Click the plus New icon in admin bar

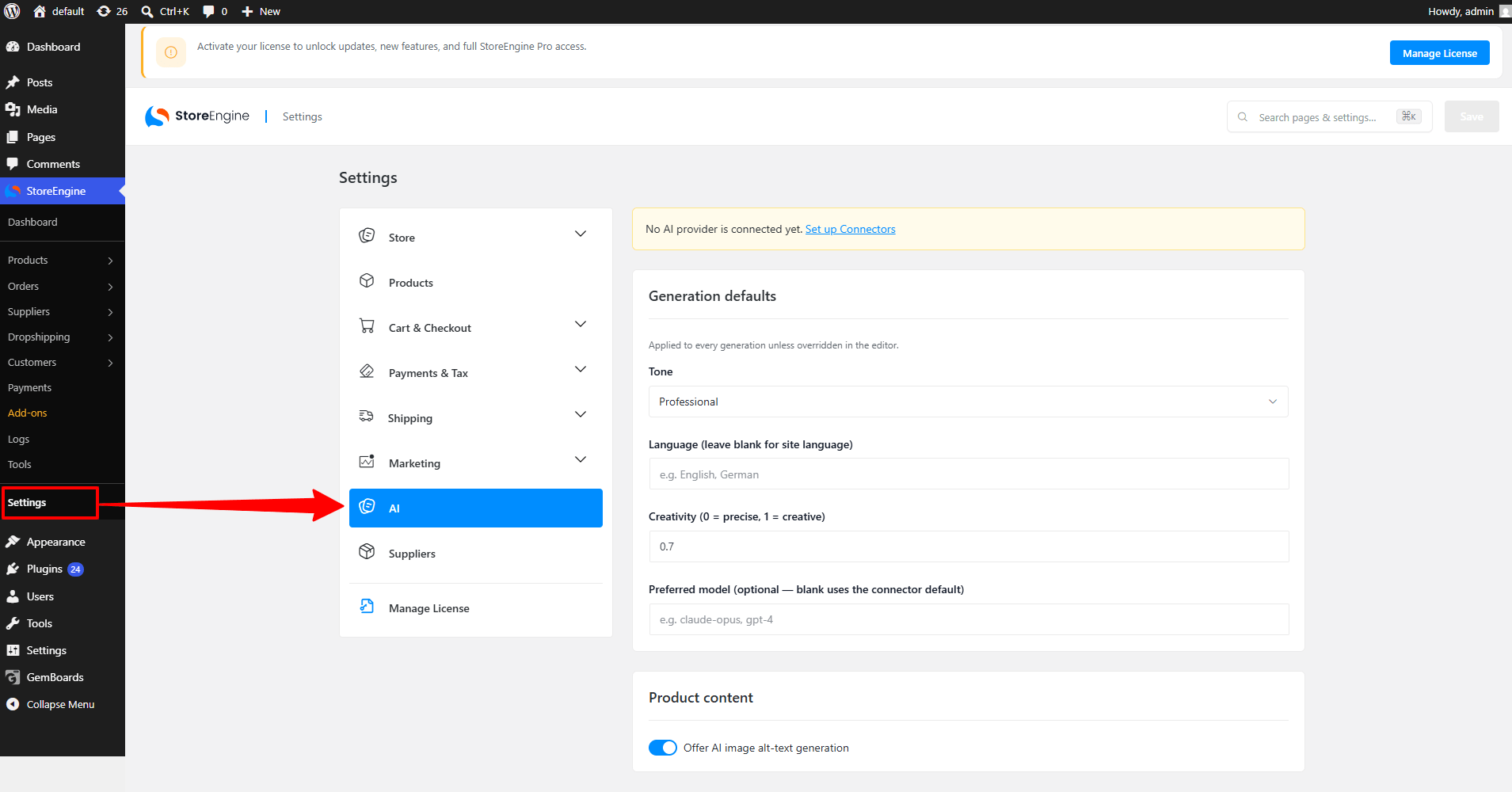click(x=247, y=11)
